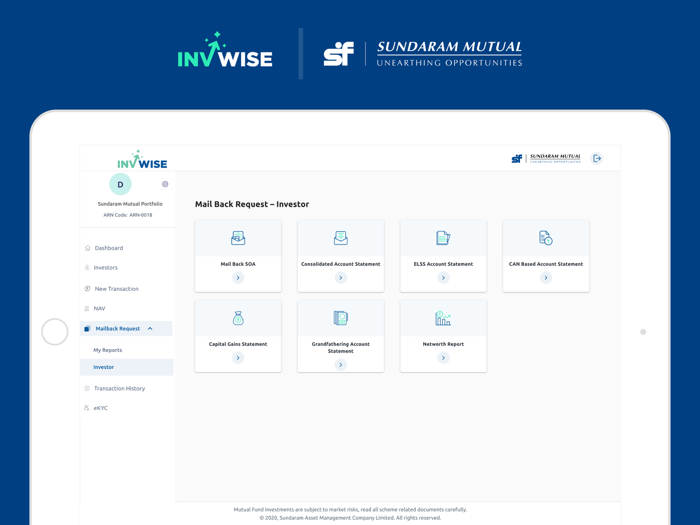The width and height of the screenshot is (700, 525).
Task: Open eKYC in the sidebar menu
Action: 100,408
